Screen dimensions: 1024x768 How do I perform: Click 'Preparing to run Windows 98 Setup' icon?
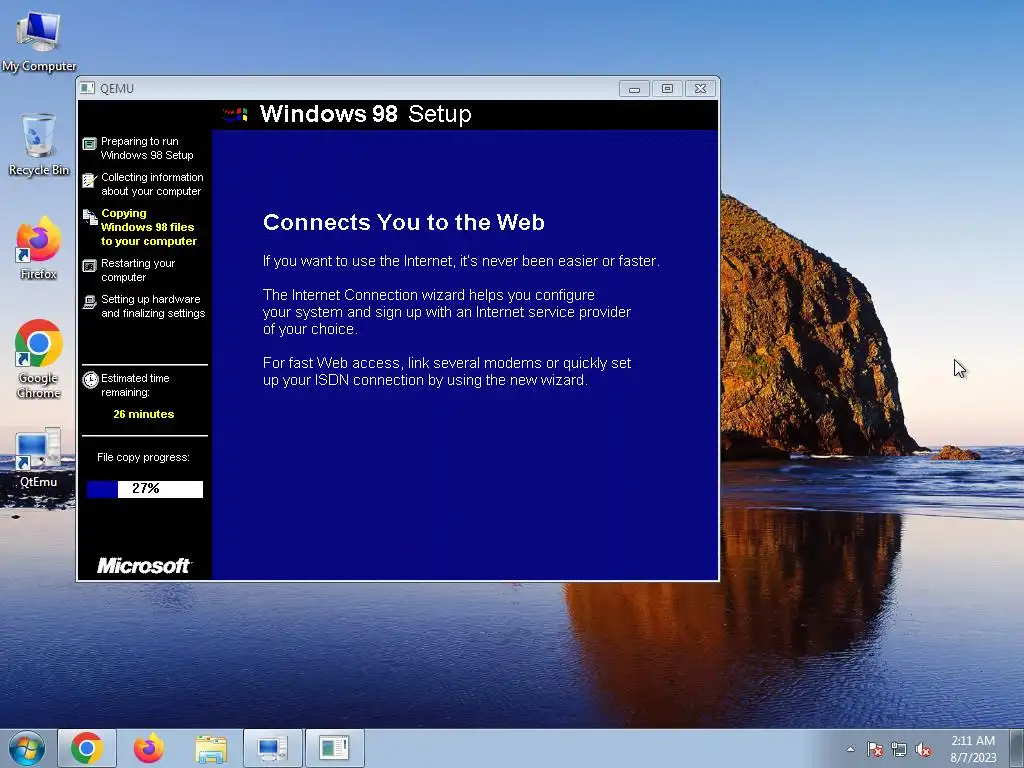click(89, 144)
